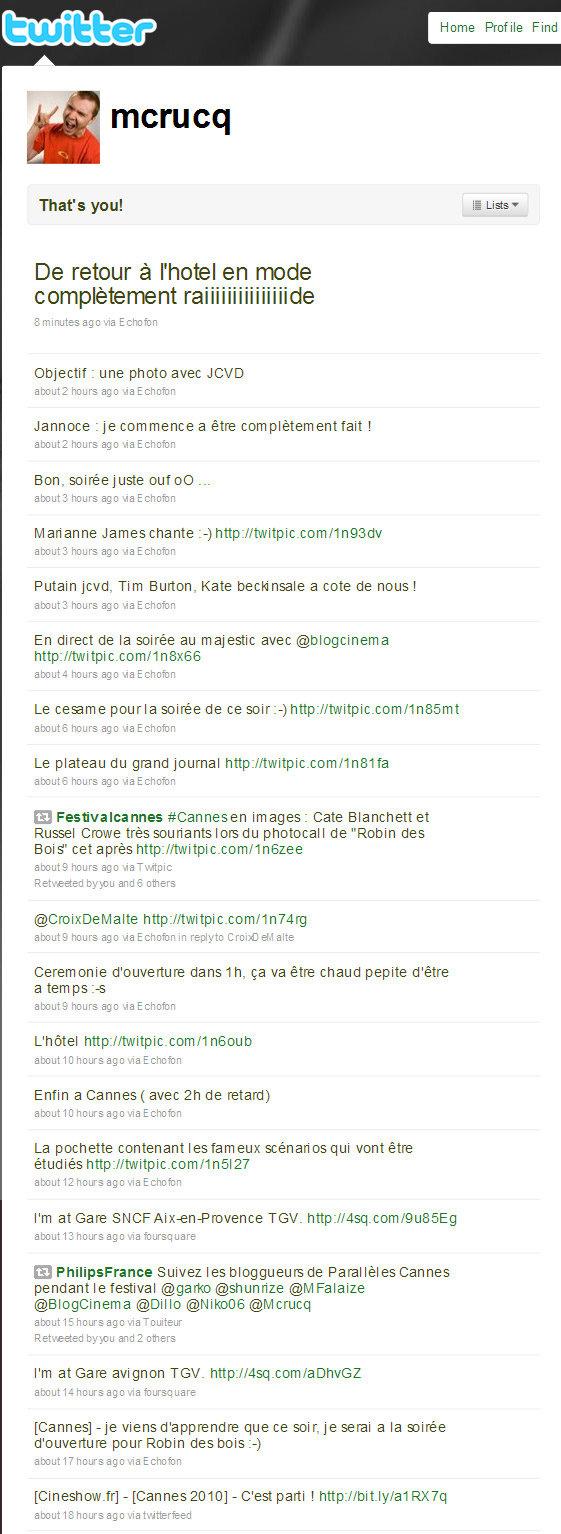Open the Lists dropdown button

(x=495, y=205)
